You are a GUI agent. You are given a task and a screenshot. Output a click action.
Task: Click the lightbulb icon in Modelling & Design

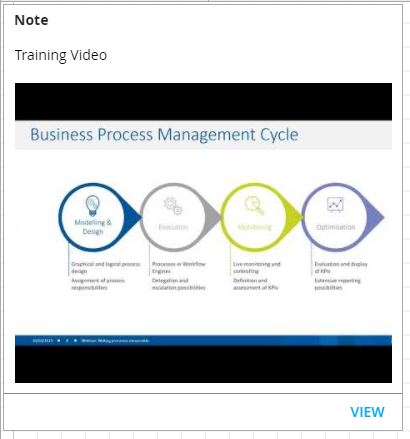coord(92,205)
